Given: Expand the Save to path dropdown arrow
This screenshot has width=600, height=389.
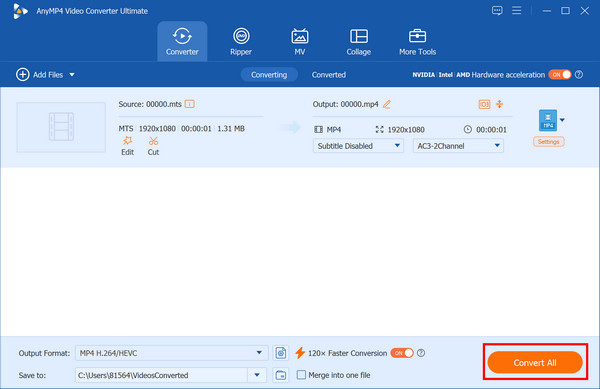Looking at the screenshot, I should click(x=257, y=375).
